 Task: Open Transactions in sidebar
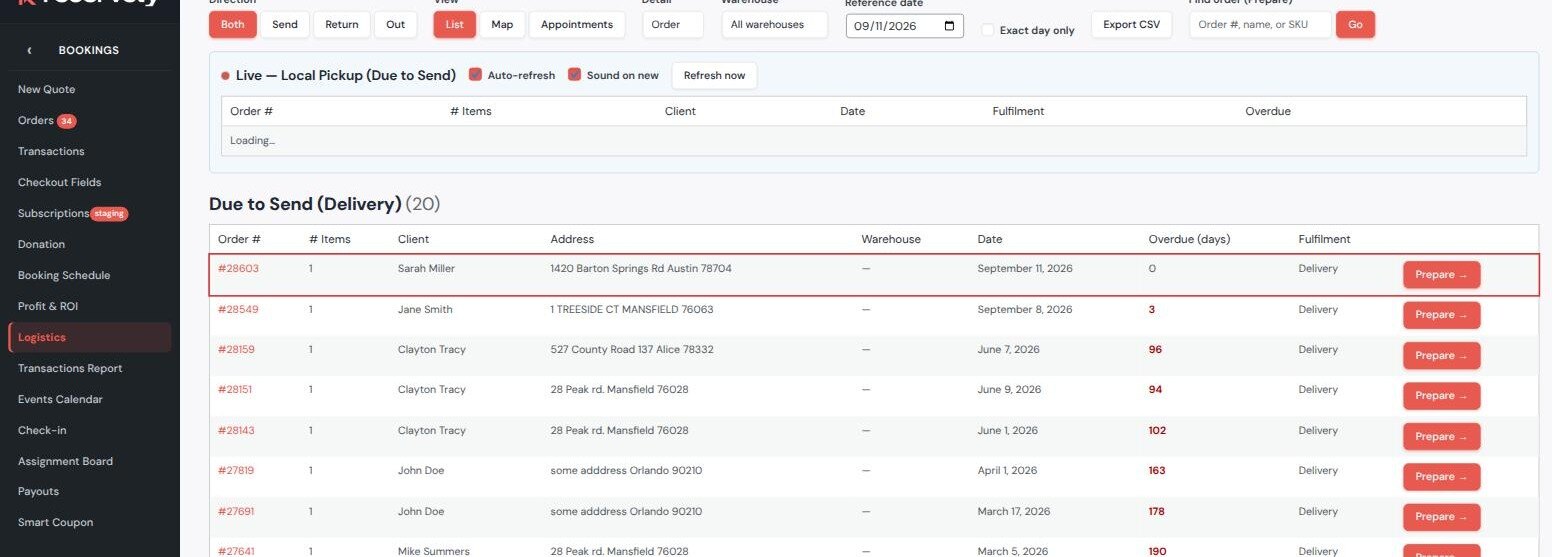tap(51, 151)
